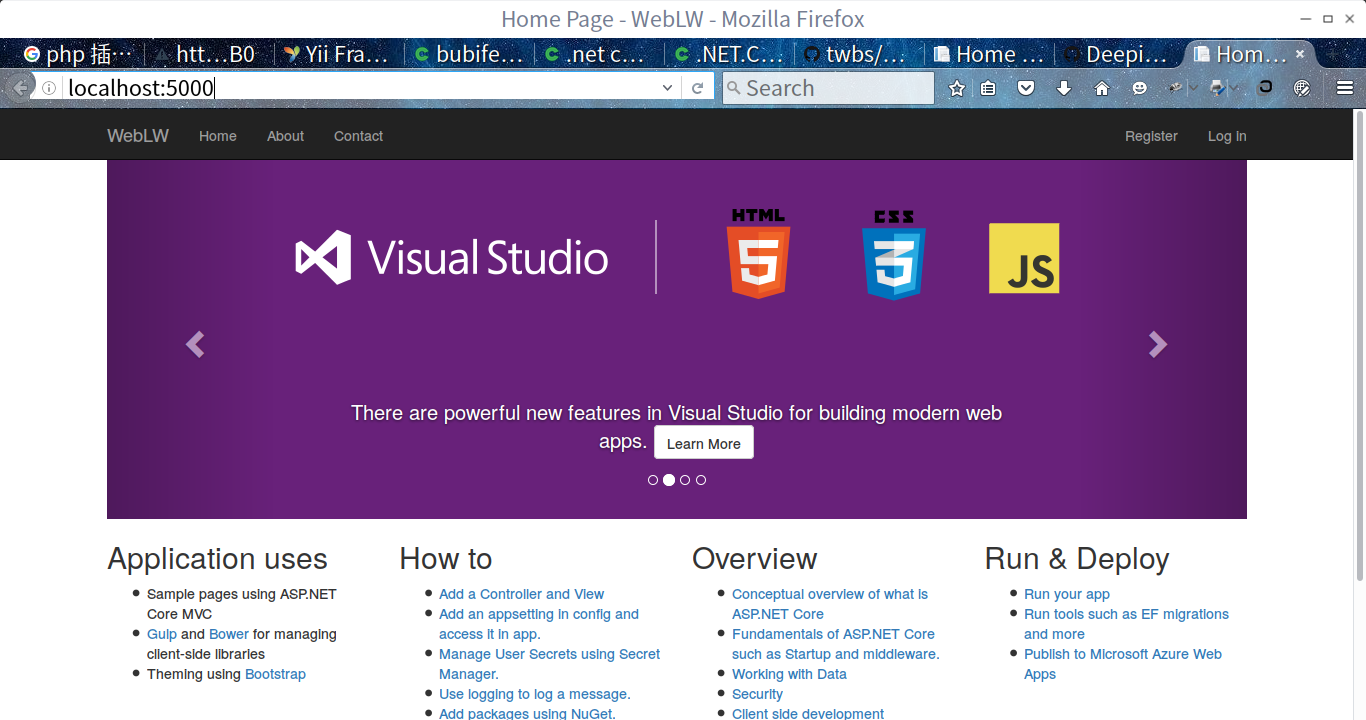Select the first carousel indicator dot

[x=653, y=480]
